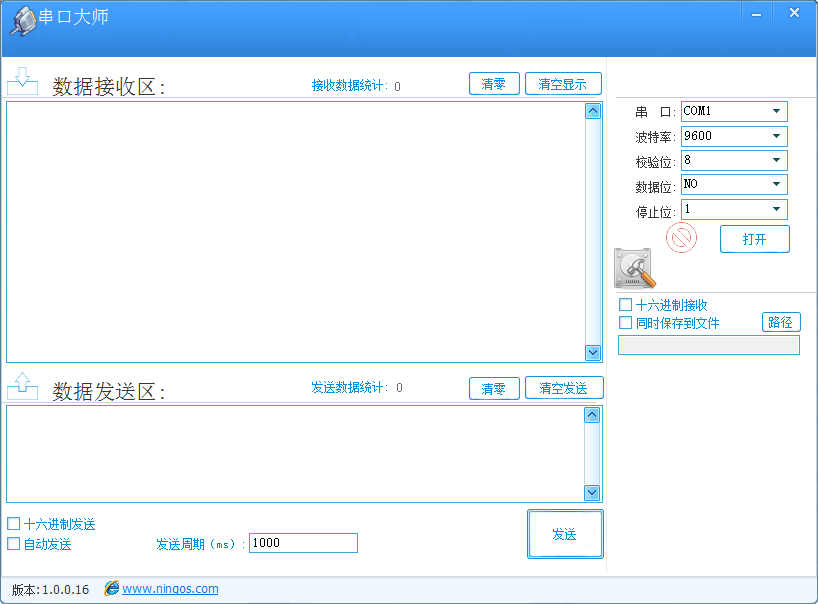The width and height of the screenshot is (818, 604).
Task: Click 路径 to choose a save path
Action: 781,322
